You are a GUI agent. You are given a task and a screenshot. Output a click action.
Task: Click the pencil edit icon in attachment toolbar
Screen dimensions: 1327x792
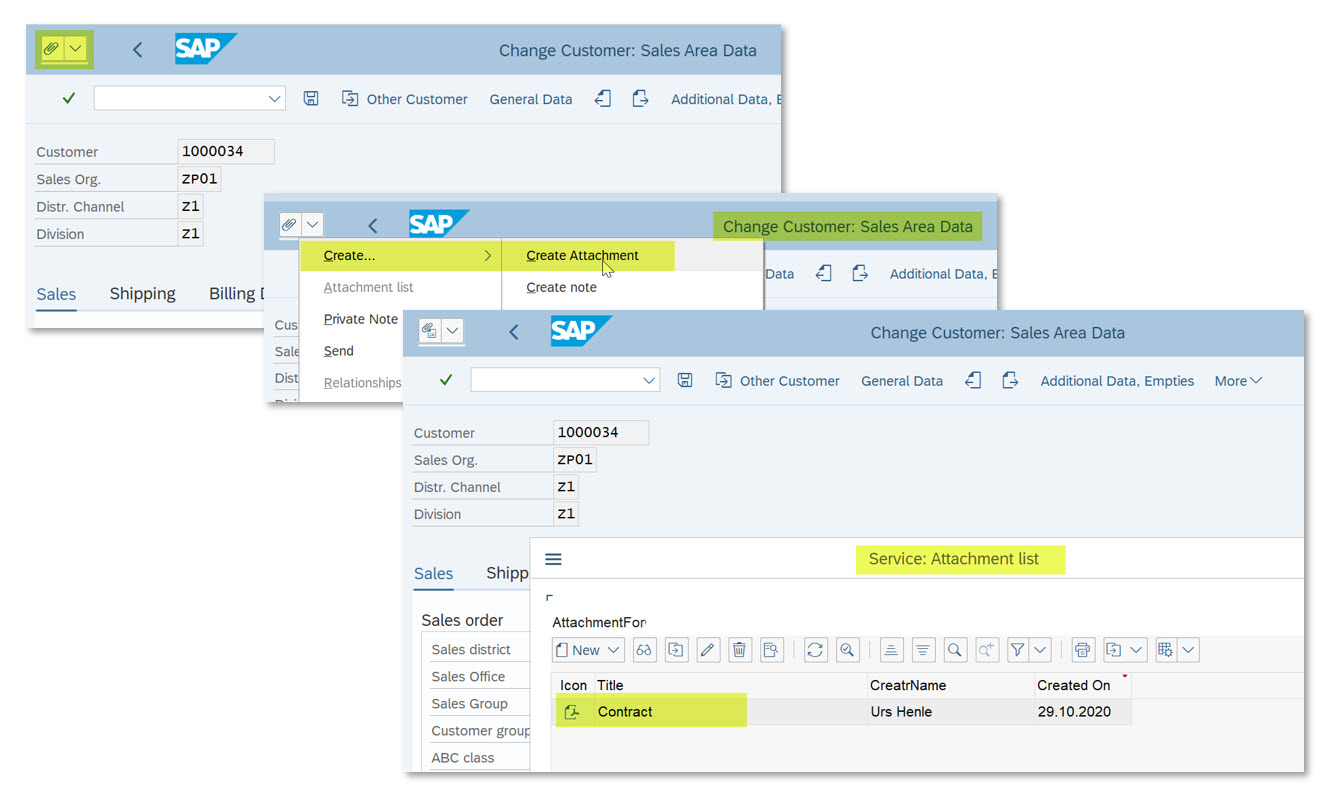707,650
